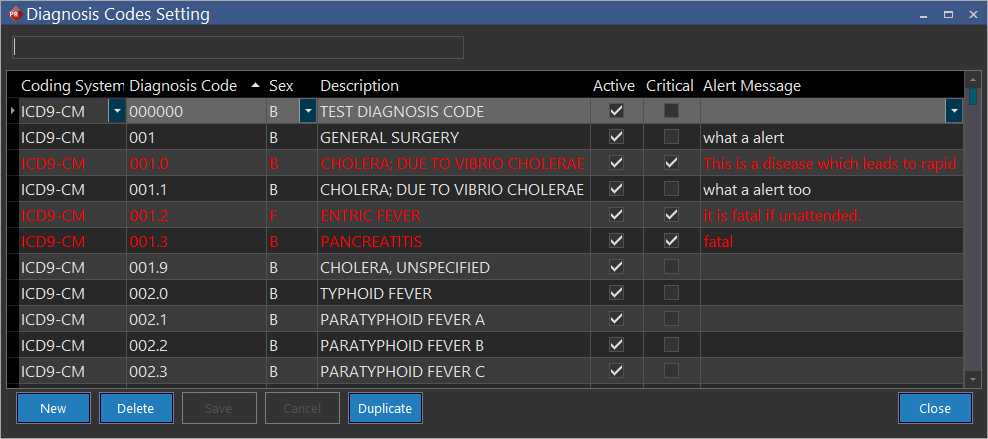
Task: Maximize the Diagnosis Codes Setting window
Action: point(945,14)
